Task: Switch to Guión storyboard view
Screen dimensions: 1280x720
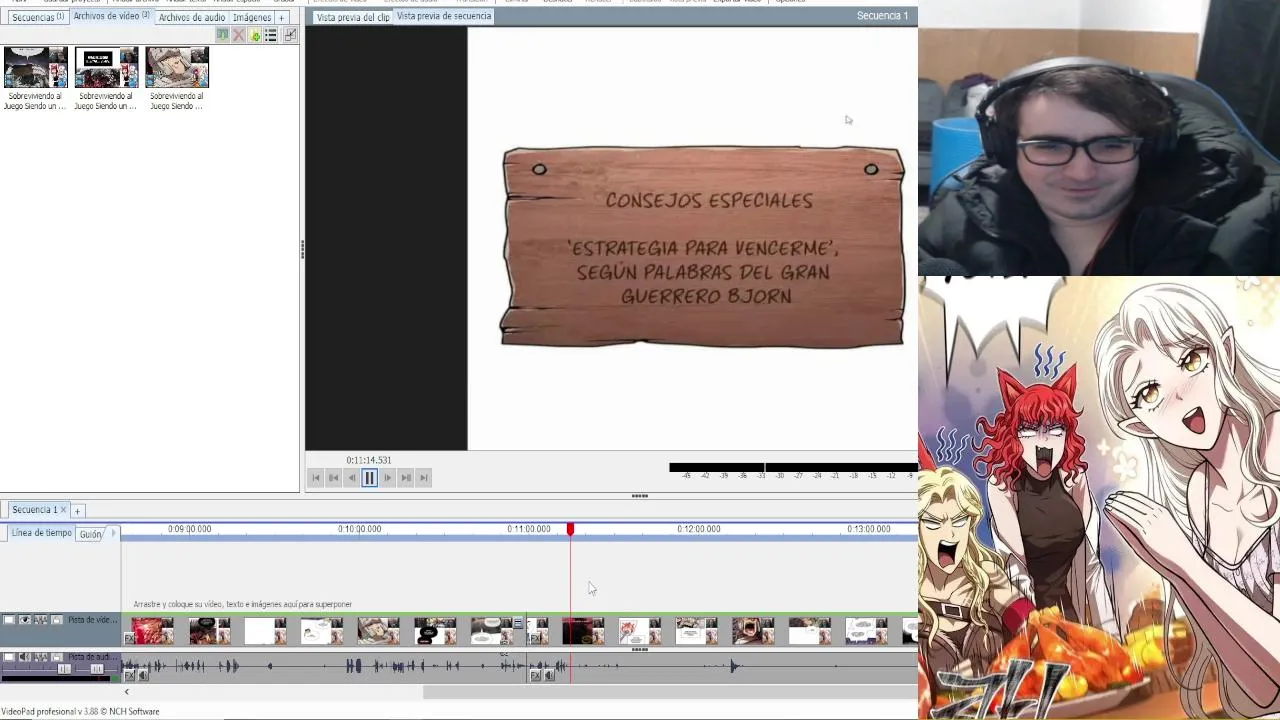Action: (x=91, y=534)
